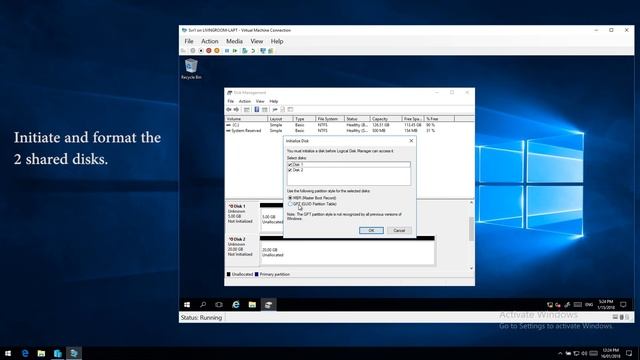
Task: Click the grey Start VM toolbar icon
Action: click(x=193, y=51)
